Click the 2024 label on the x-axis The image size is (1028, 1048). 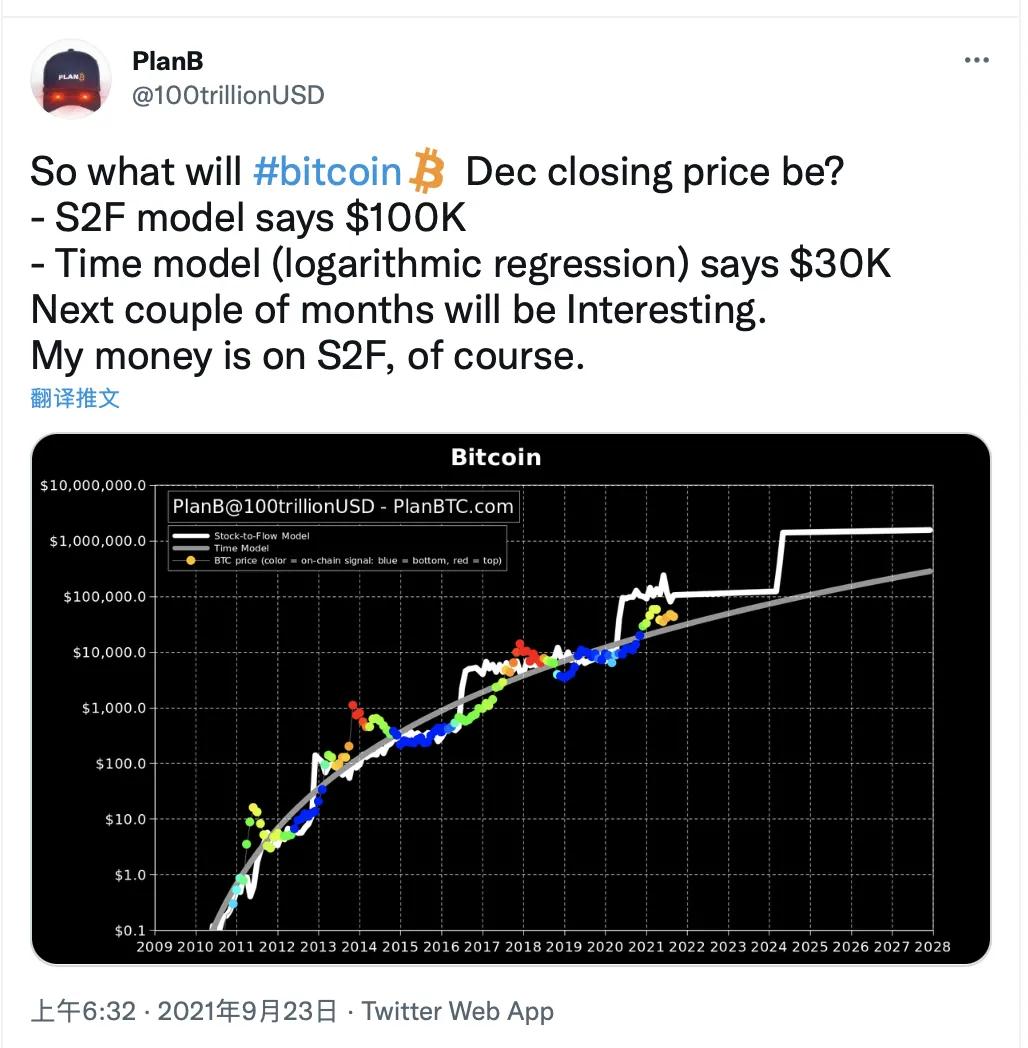tap(769, 946)
